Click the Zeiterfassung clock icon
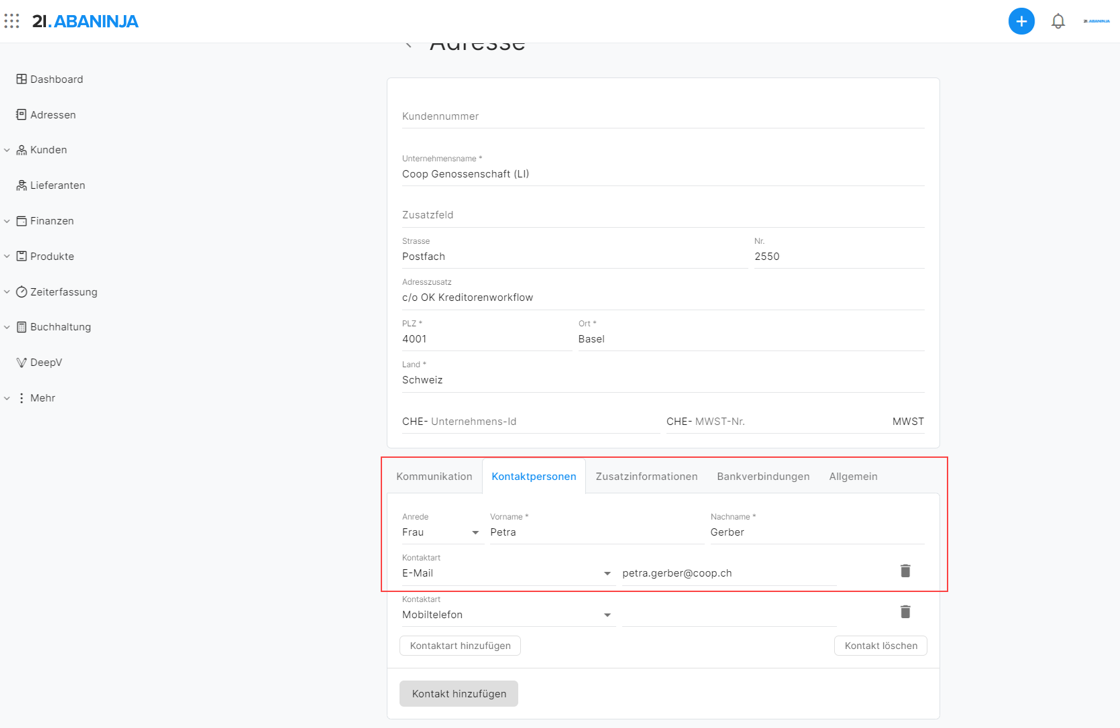The width and height of the screenshot is (1120, 728). (x=21, y=291)
